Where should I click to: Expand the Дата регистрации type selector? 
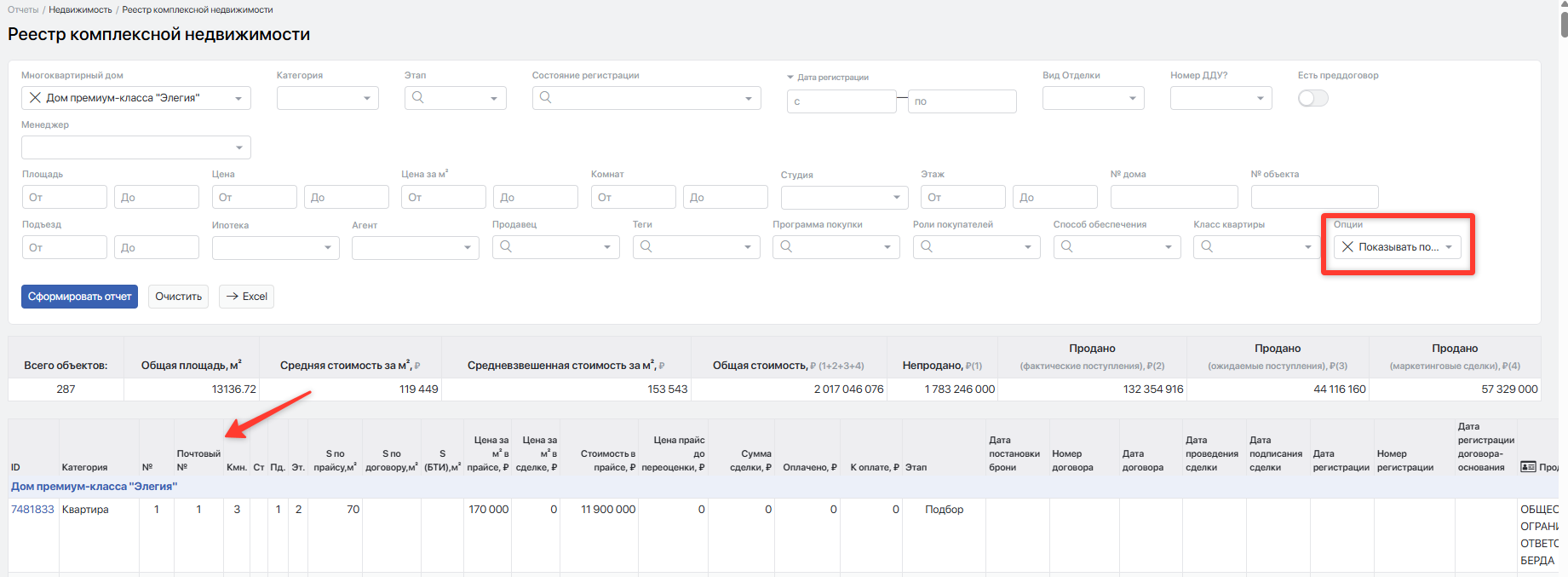[x=790, y=78]
